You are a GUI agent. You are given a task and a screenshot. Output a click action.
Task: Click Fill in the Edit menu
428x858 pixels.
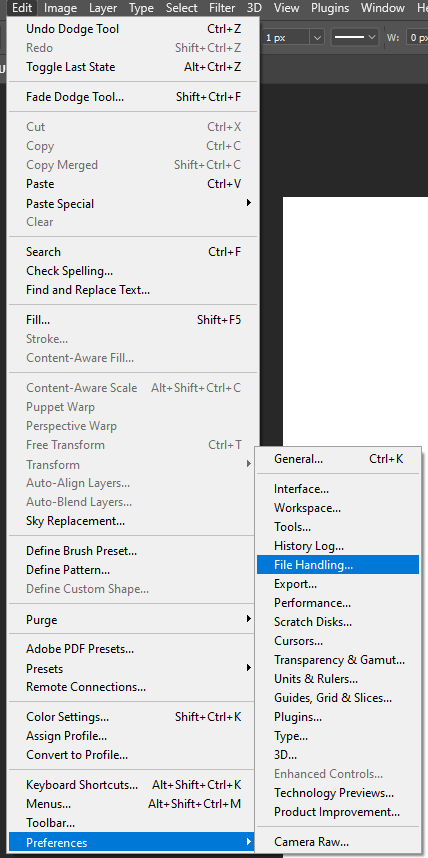click(133, 320)
